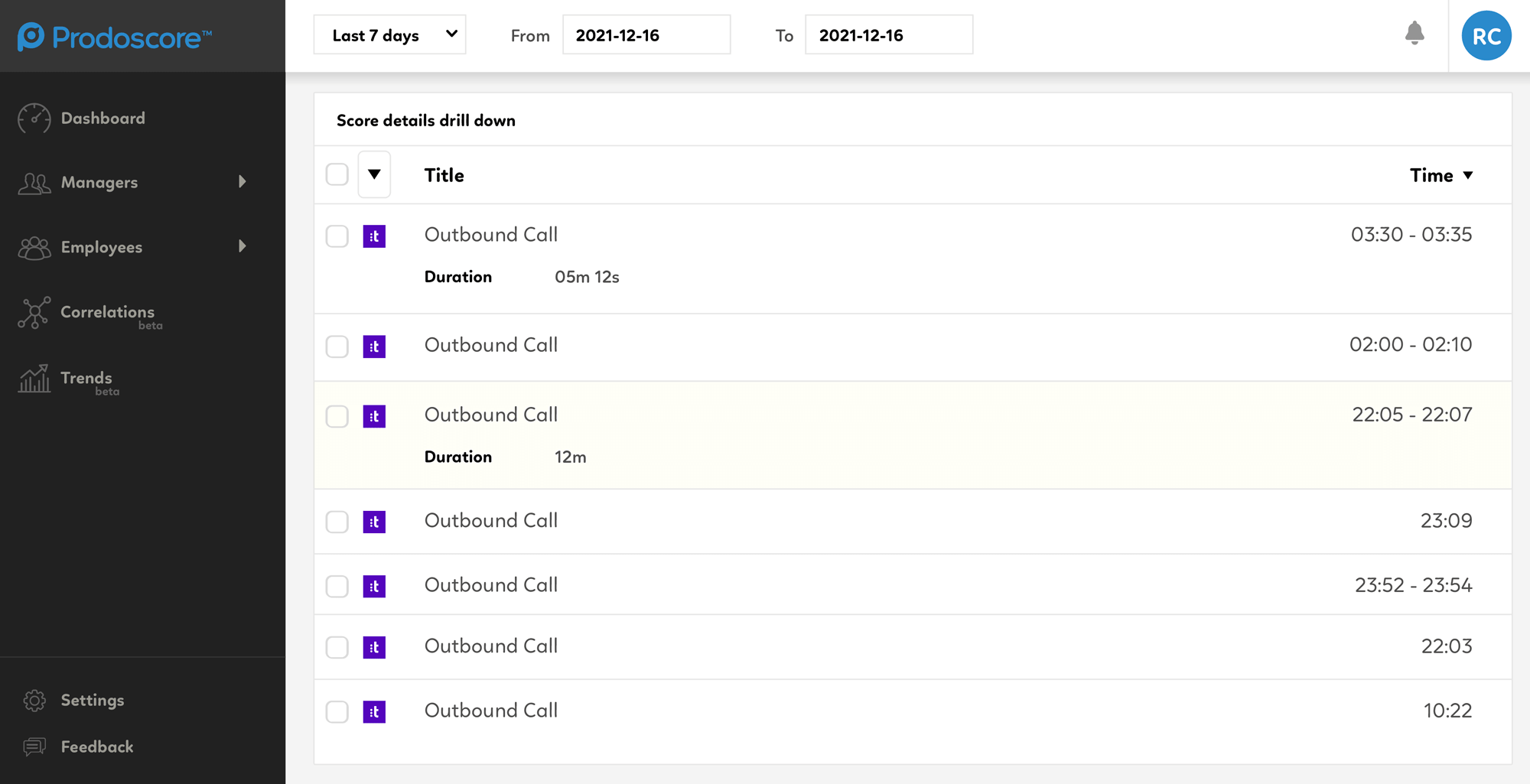The width and height of the screenshot is (1530, 784).
Task: Click the Trends chart icon
Action: coord(34,379)
